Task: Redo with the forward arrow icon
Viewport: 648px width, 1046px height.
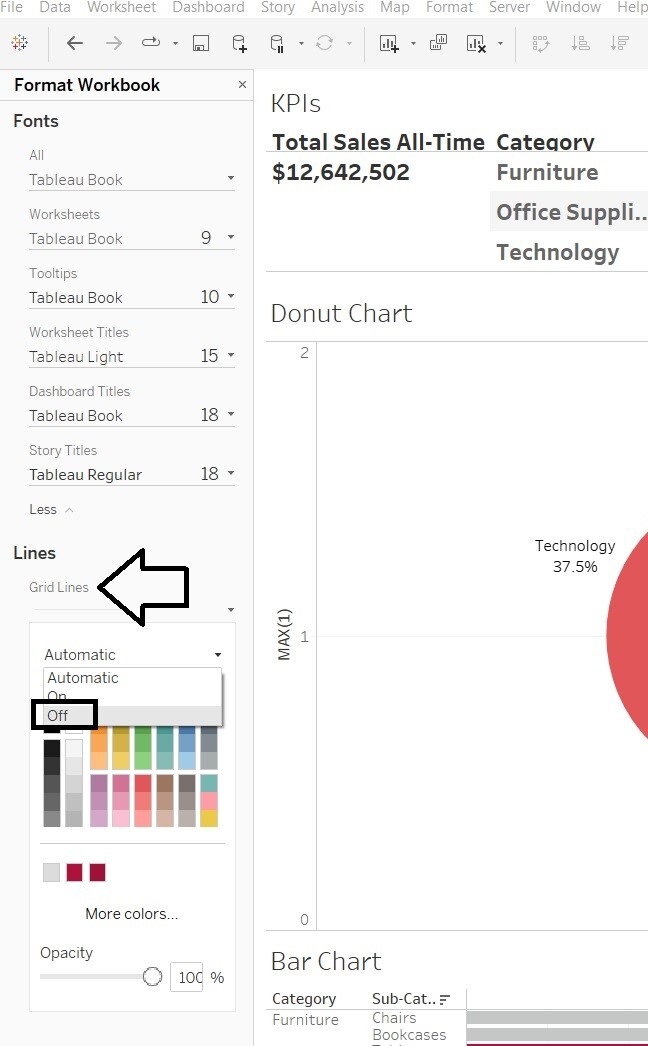Action: pos(114,43)
